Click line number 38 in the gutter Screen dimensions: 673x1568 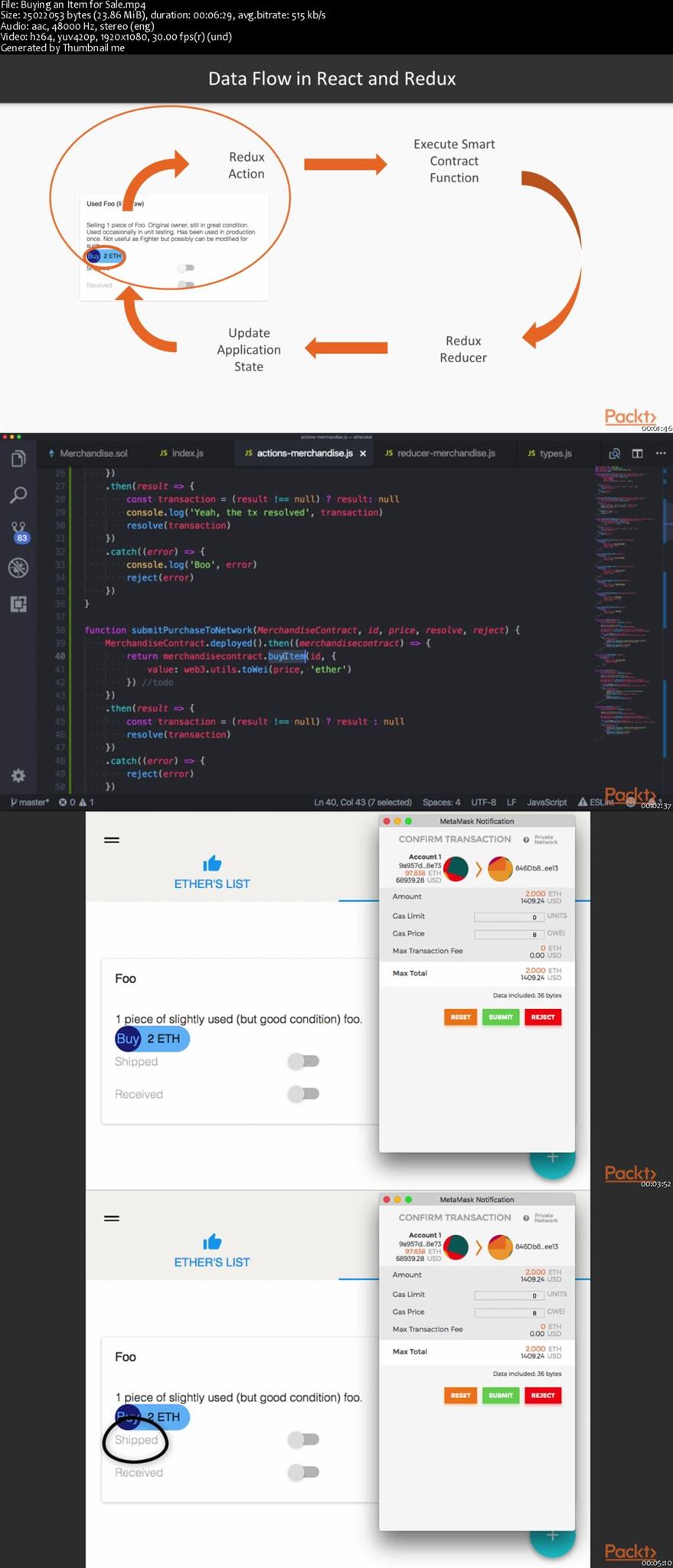pos(60,630)
